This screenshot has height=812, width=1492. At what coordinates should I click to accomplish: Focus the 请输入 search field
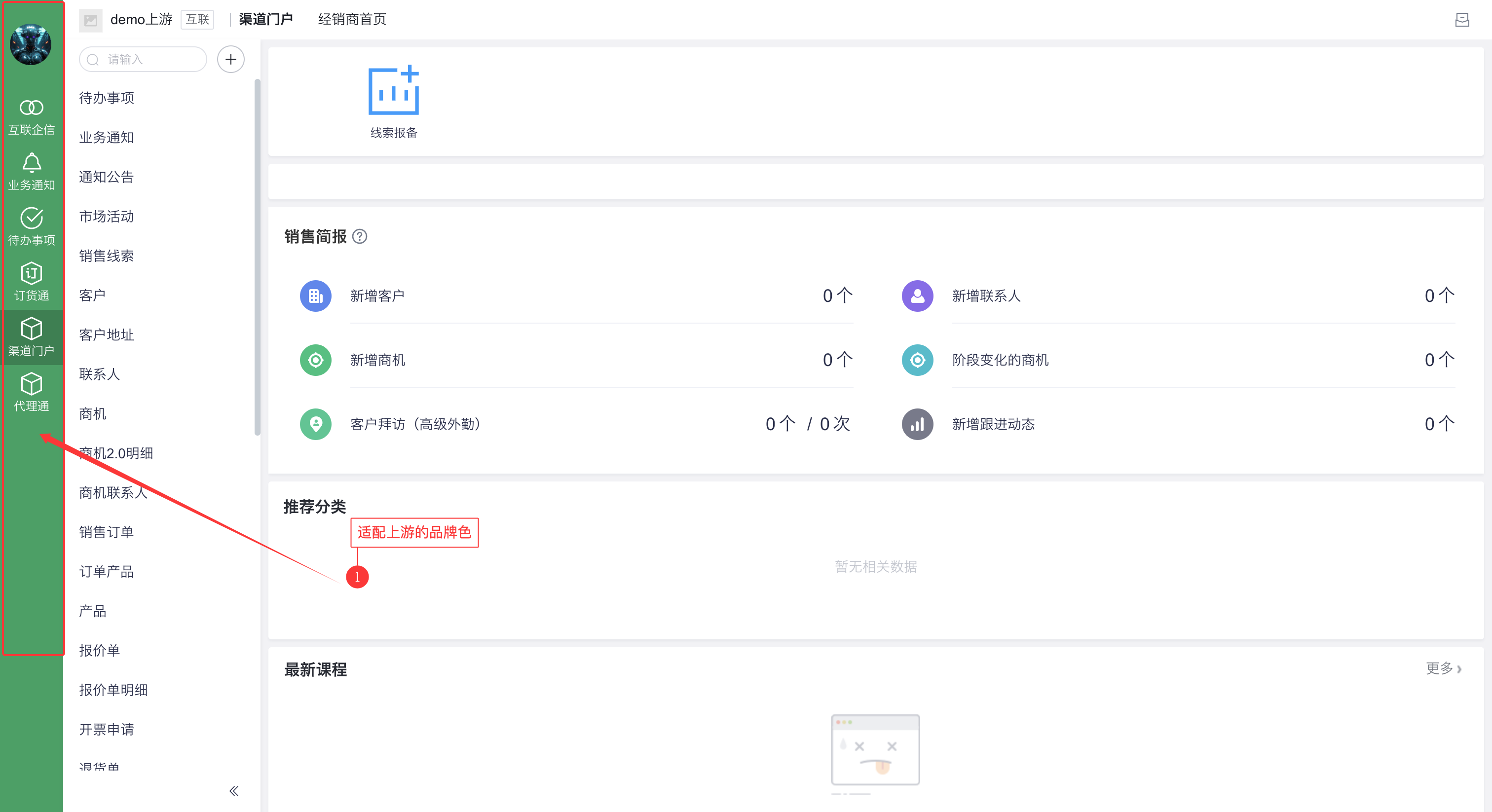point(143,59)
